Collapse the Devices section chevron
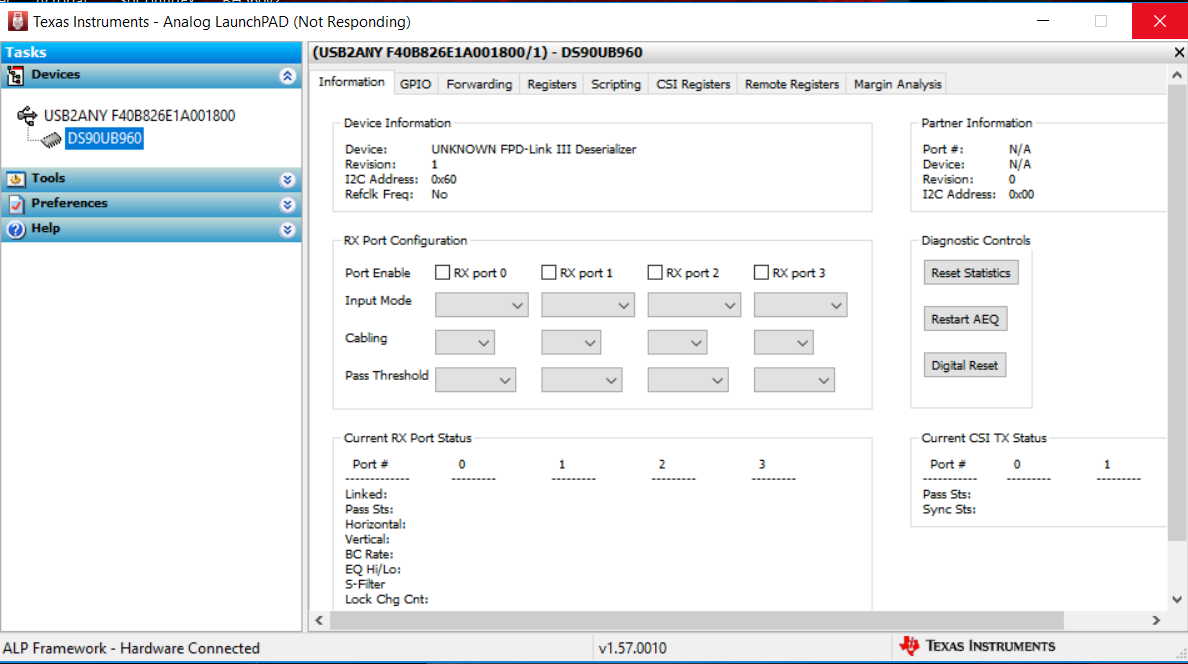 288,74
